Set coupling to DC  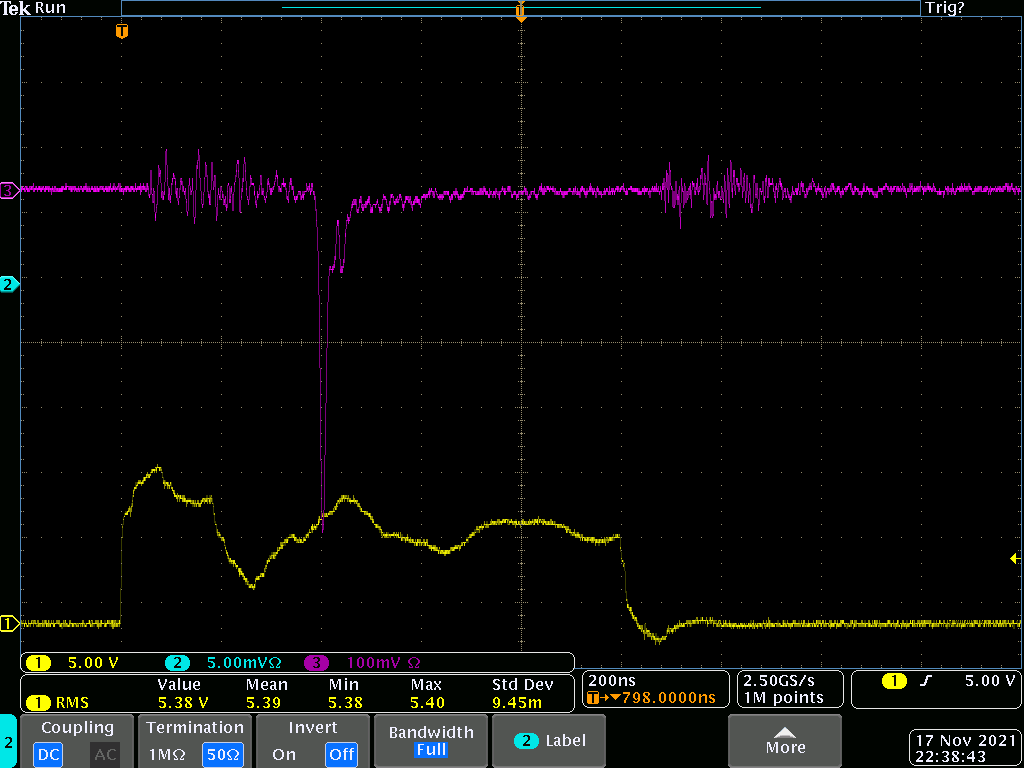click(x=48, y=754)
